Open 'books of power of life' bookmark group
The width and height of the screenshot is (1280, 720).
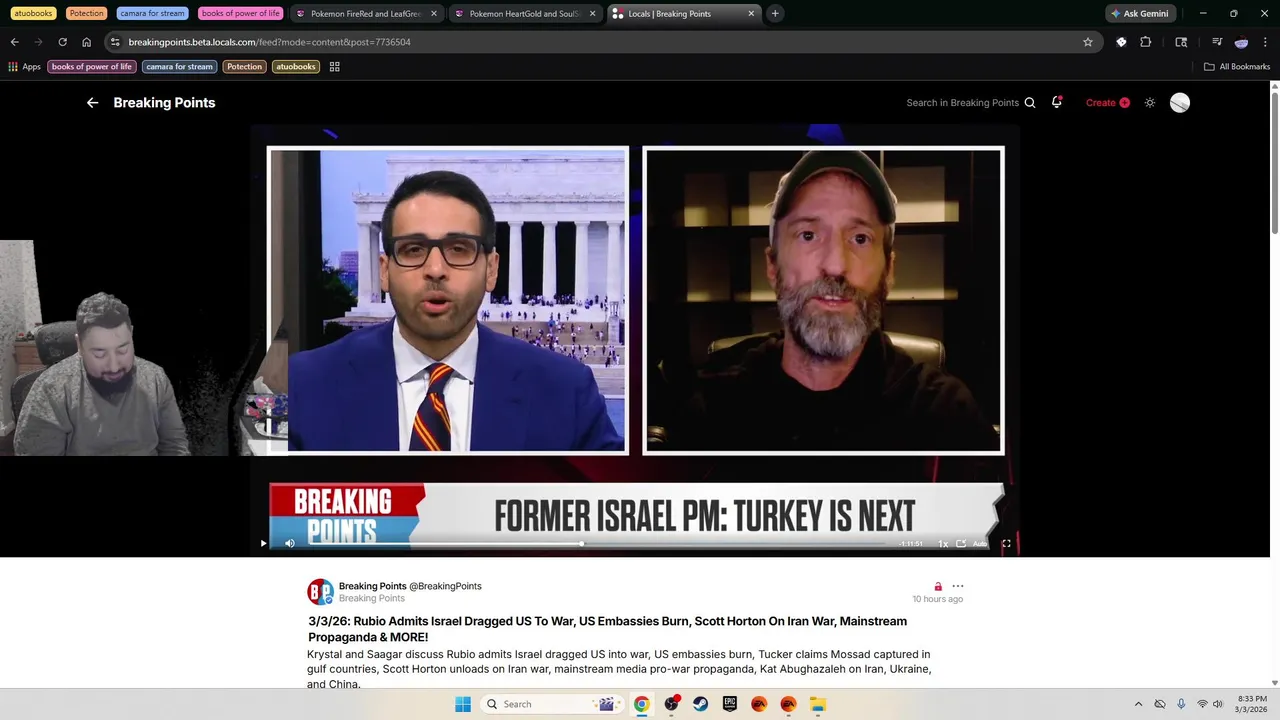pos(92,67)
